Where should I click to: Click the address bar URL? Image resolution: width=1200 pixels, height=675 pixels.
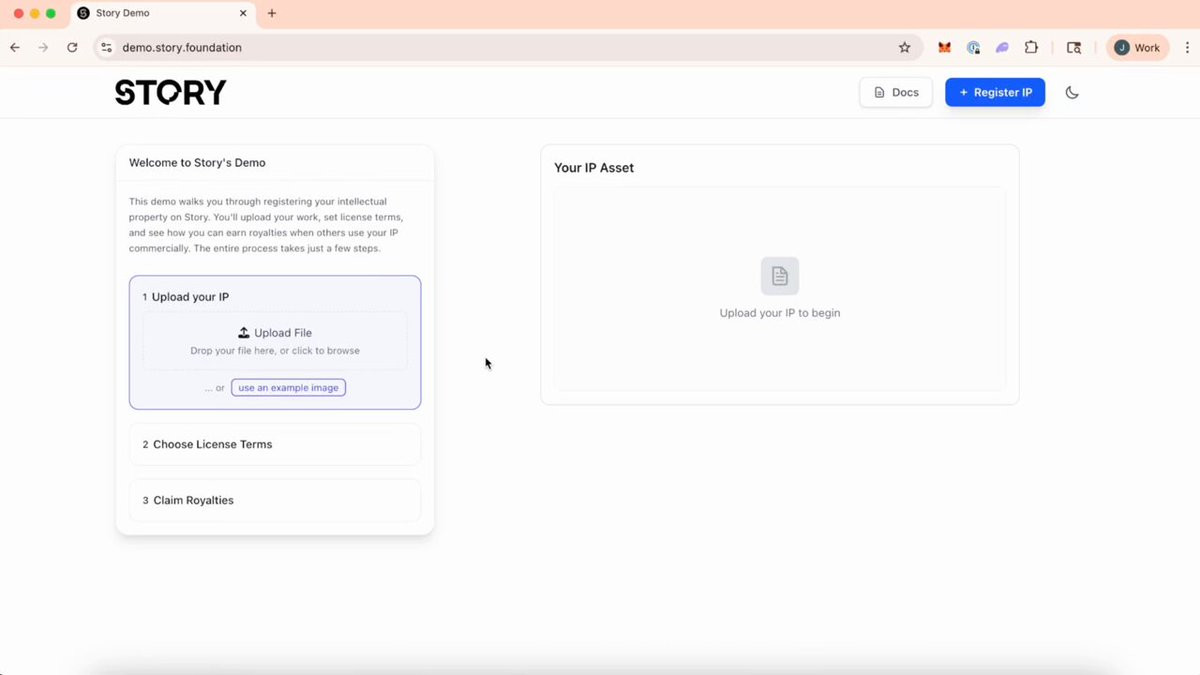(182, 47)
